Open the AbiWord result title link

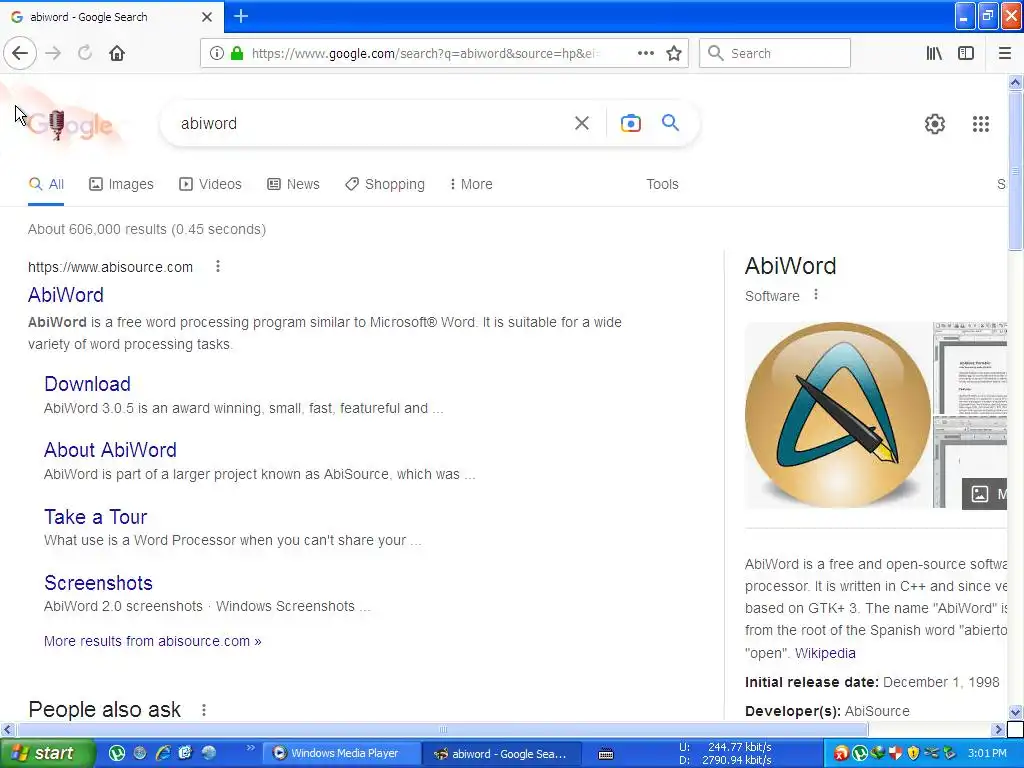pos(66,295)
